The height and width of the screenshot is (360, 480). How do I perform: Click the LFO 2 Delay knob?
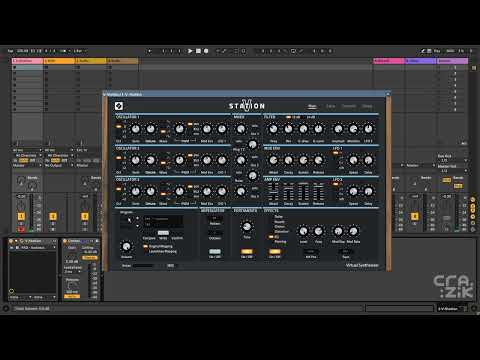tap(368, 191)
